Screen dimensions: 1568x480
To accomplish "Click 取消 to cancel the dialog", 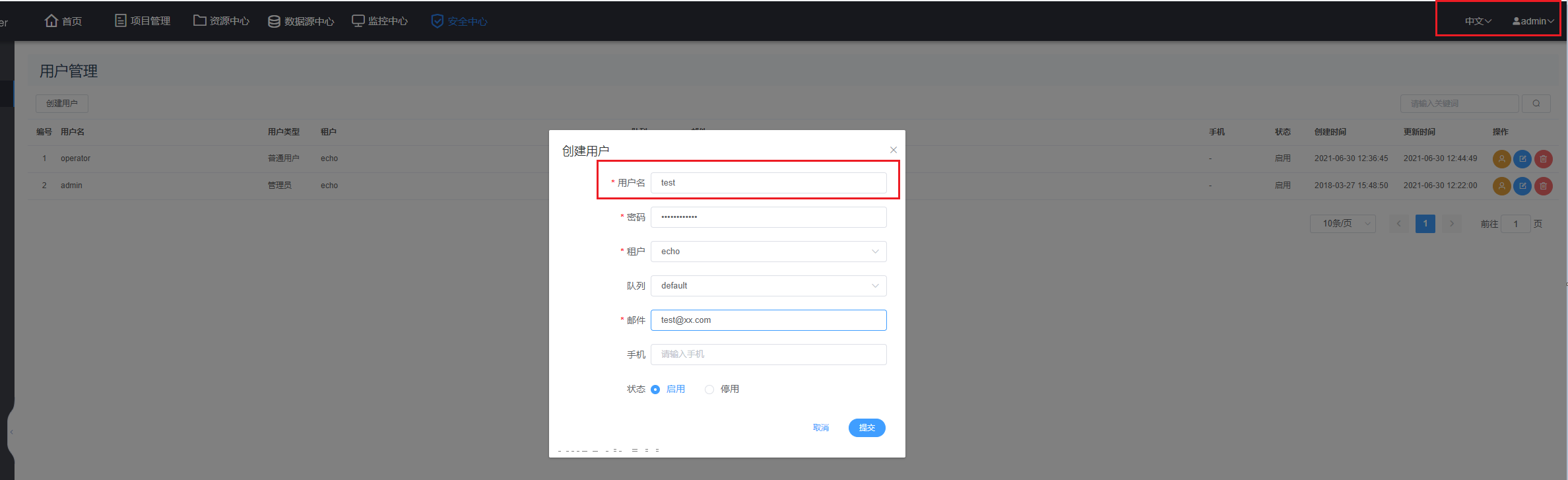I will [x=821, y=428].
